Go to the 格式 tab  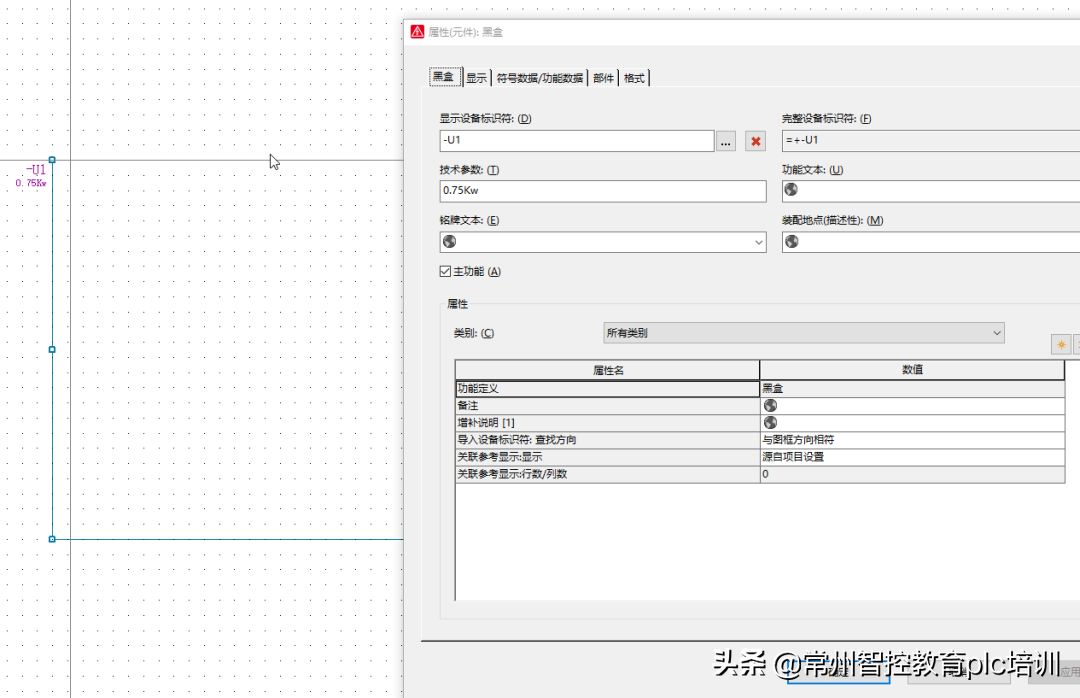[634, 78]
